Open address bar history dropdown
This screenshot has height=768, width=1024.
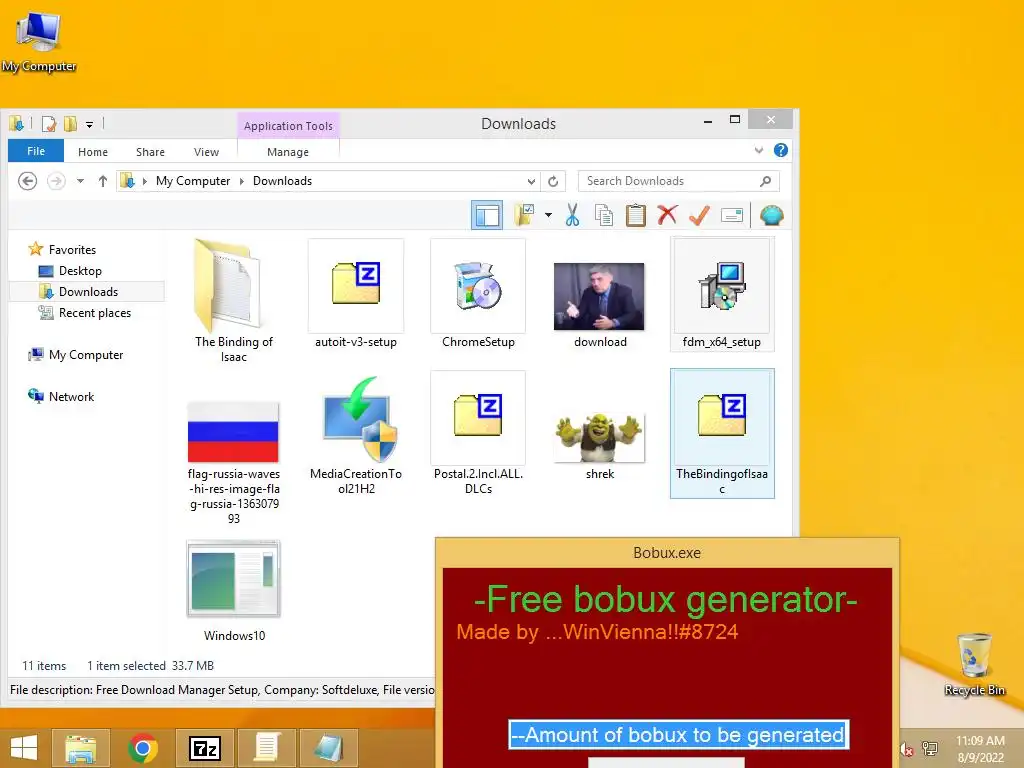532,181
